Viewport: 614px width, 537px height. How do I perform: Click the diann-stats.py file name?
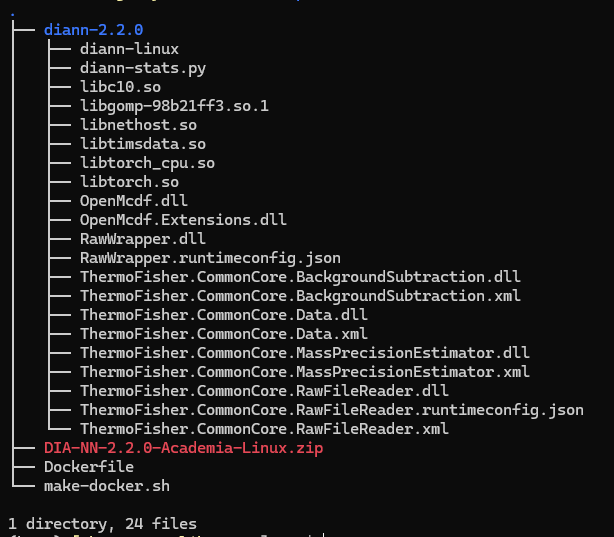pyautogui.click(x=143, y=68)
